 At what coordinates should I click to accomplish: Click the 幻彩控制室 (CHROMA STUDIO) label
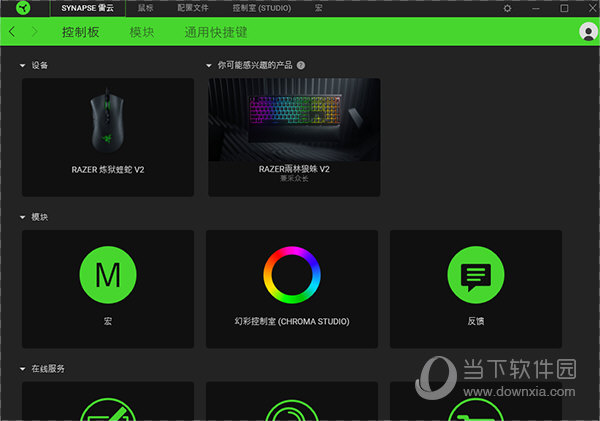(292, 321)
